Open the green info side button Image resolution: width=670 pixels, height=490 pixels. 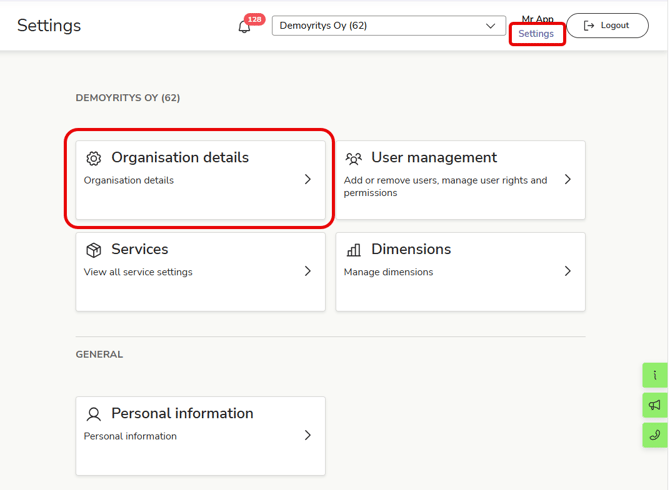tap(655, 375)
